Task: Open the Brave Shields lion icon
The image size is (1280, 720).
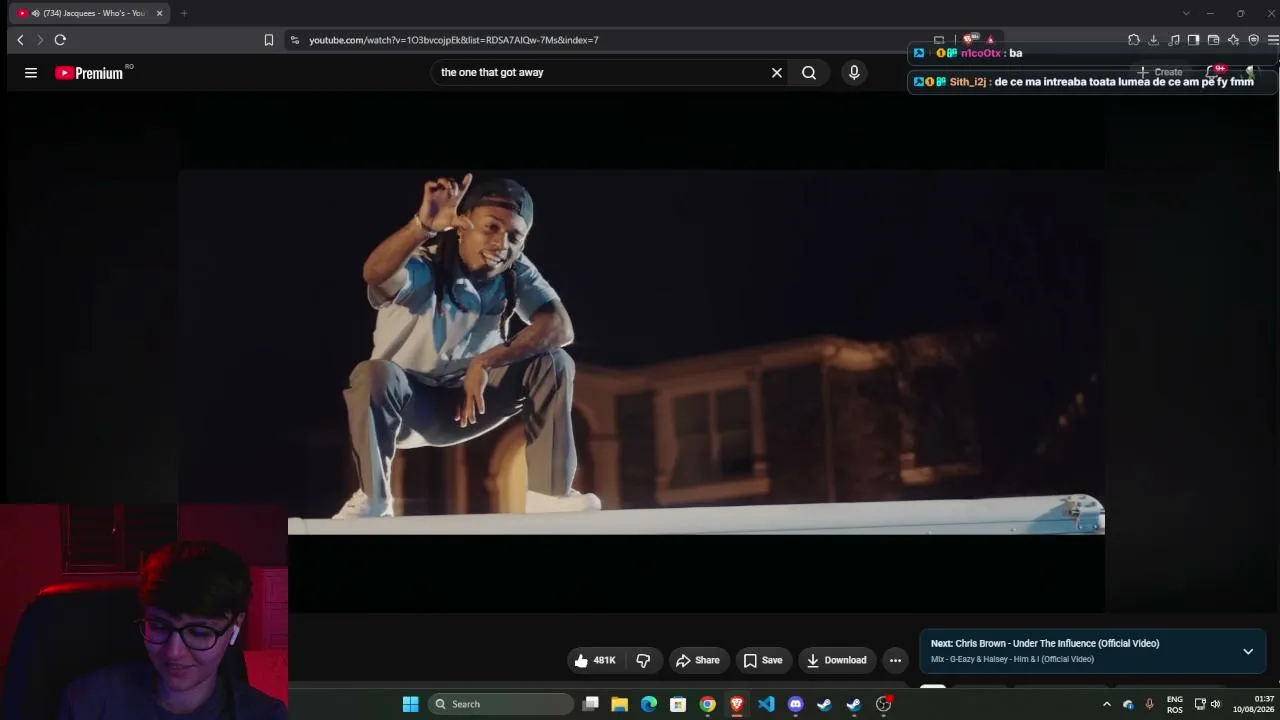Action: 967,40
